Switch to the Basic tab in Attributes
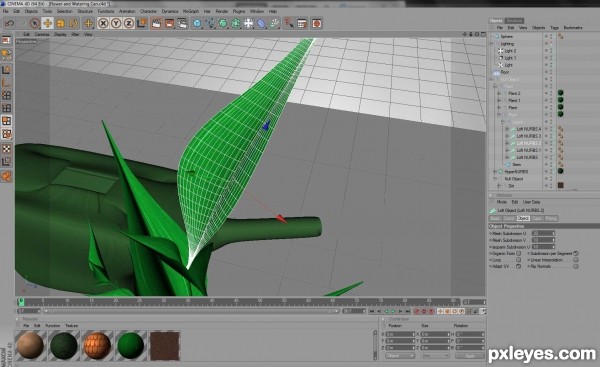 (x=495, y=218)
